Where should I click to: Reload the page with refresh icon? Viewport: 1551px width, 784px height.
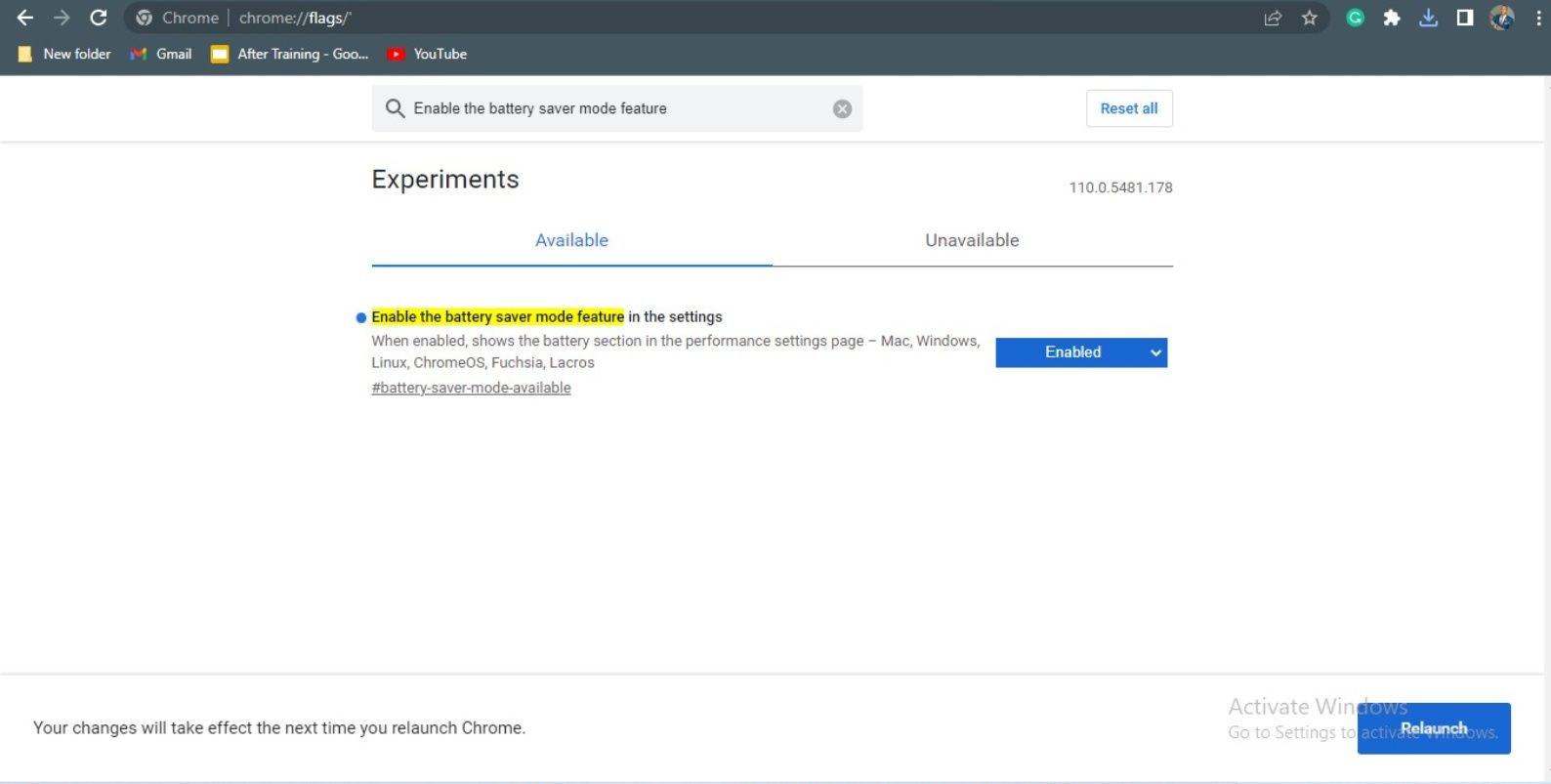pyautogui.click(x=98, y=18)
